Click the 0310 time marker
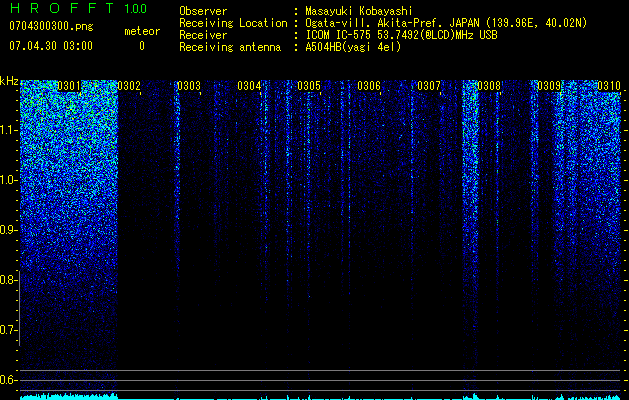The height and width of the screenshot is (400, 629). point(609,86)
